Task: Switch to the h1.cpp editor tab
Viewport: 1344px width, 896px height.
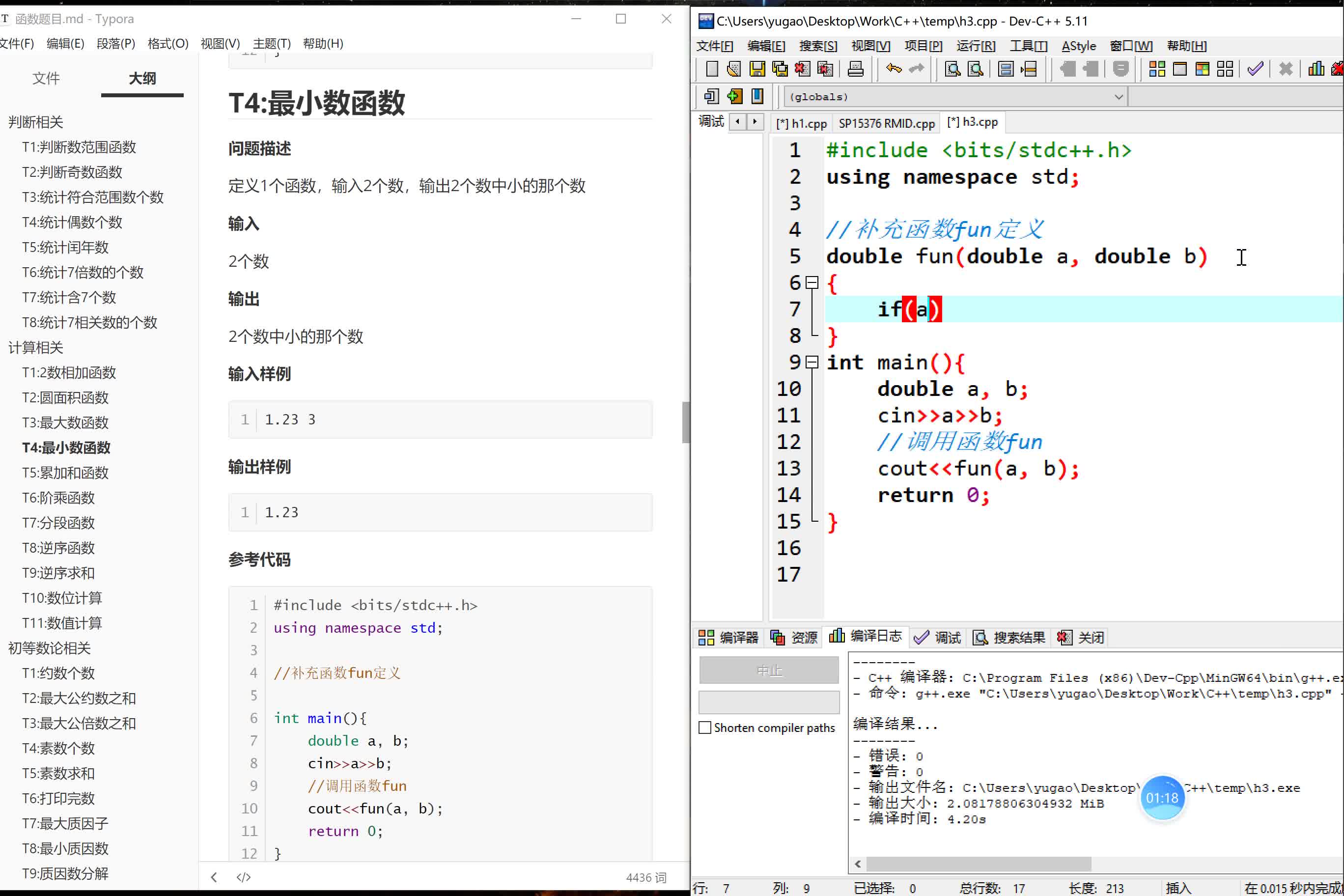Action: coord(803,123)
